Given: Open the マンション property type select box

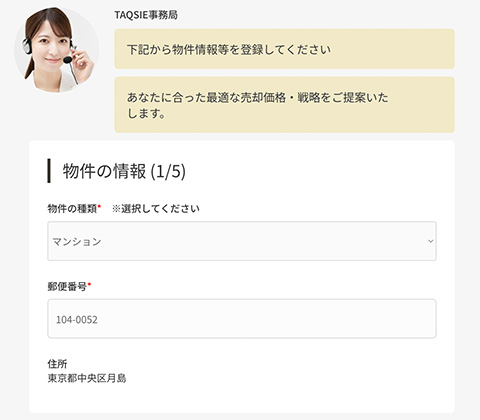Looking at the screenshot, I should (242, 241).
